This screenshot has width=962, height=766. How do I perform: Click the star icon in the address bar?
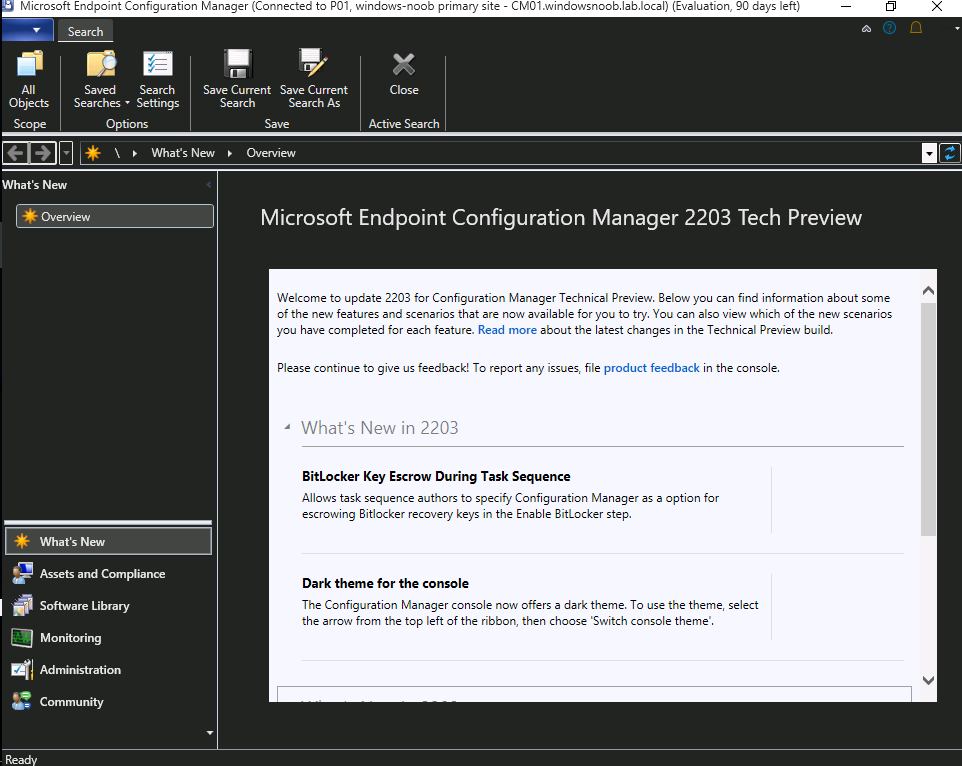[93, 153]
